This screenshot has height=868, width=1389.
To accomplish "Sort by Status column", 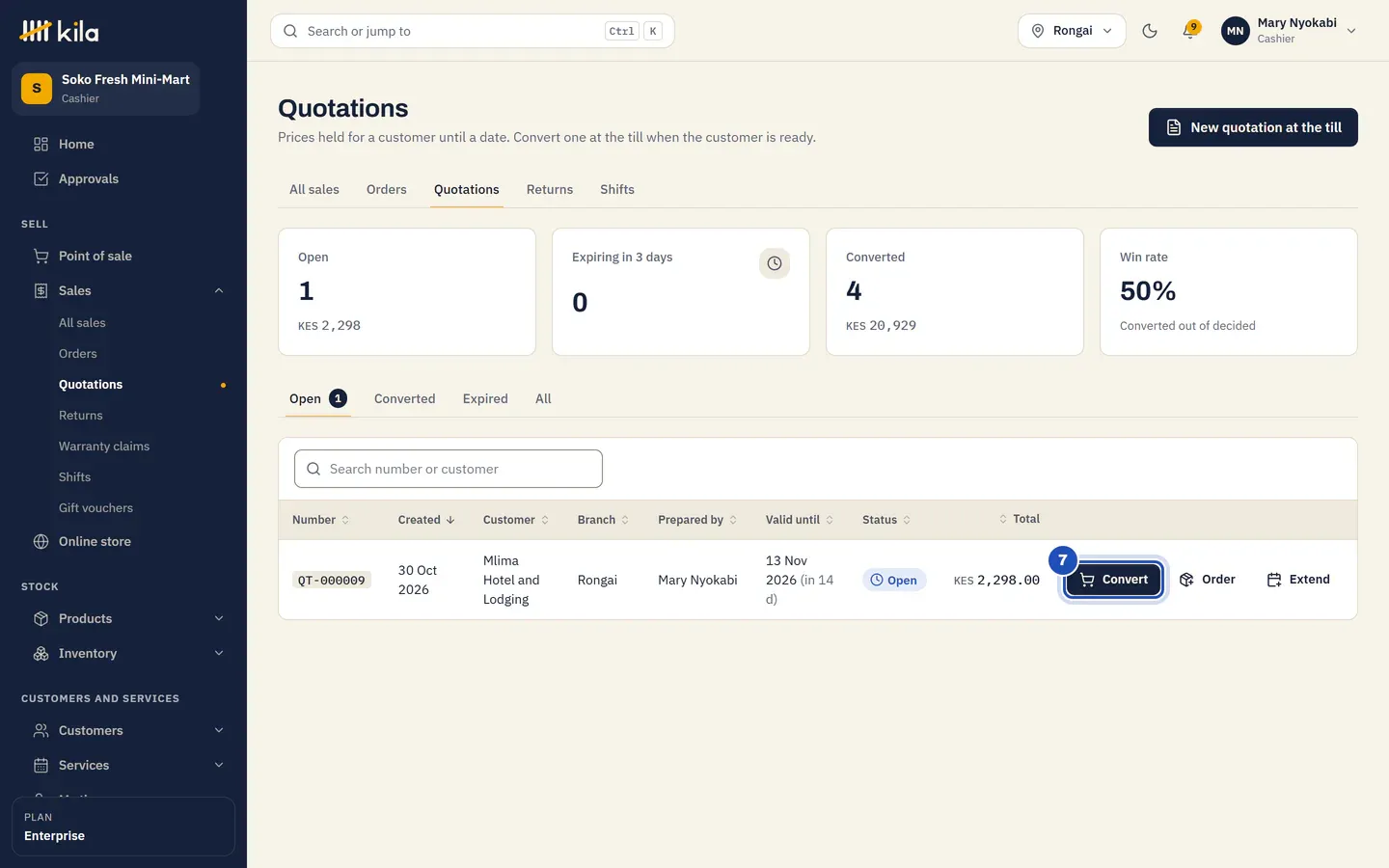I will coord(886,520).
